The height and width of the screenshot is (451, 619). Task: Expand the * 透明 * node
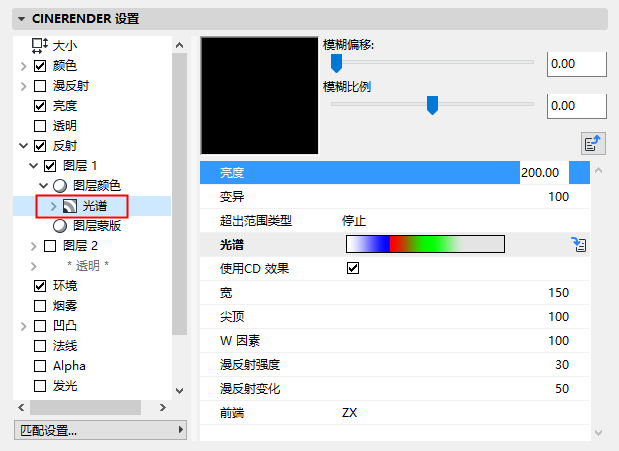coord(34,266)
